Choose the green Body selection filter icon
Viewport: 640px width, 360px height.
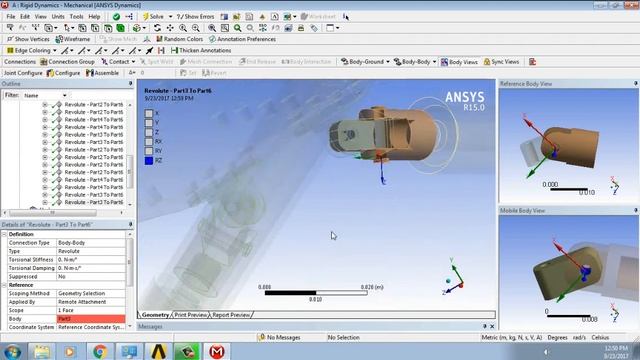point(121,28)
